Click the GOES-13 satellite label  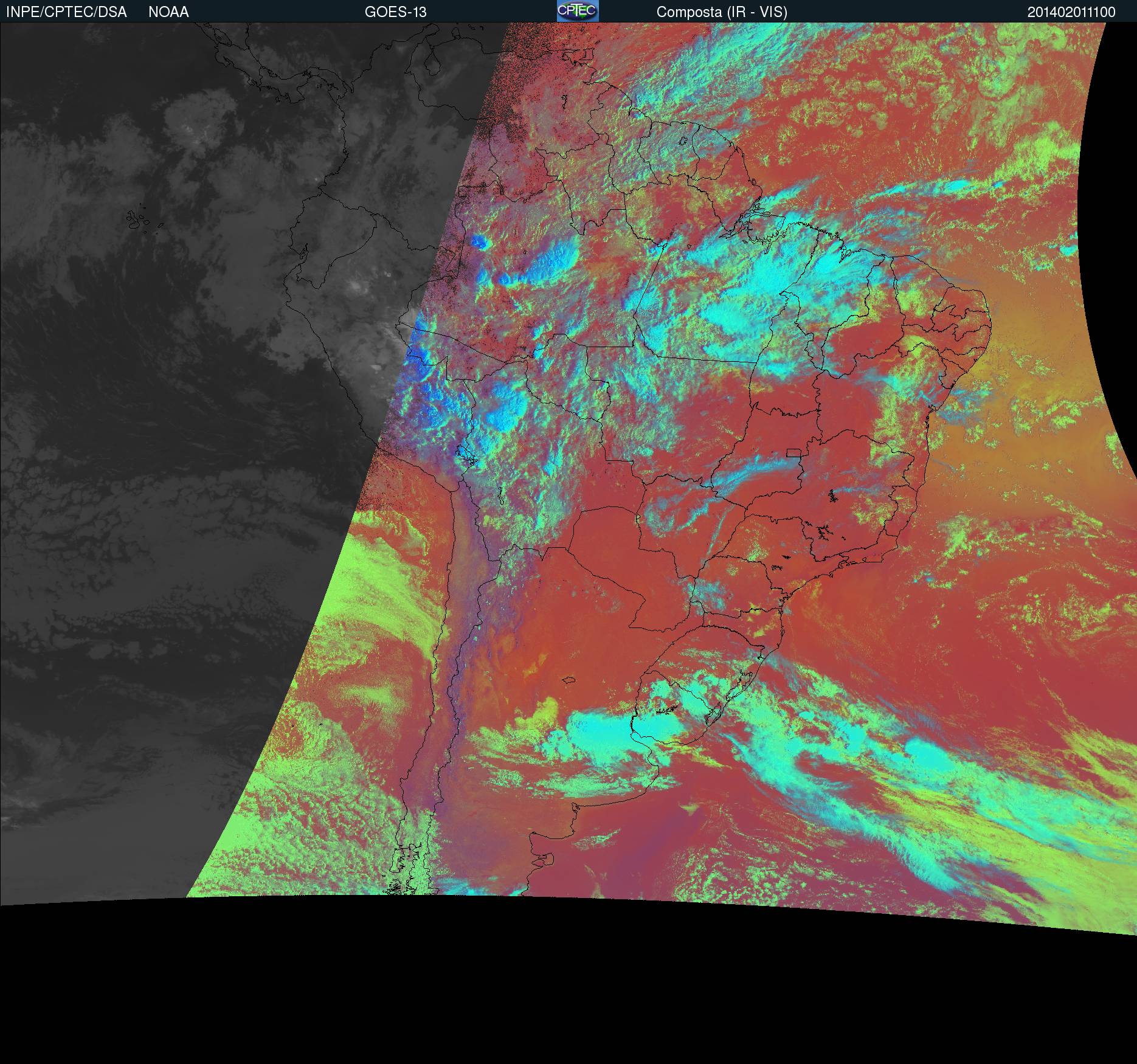[395, 12]
